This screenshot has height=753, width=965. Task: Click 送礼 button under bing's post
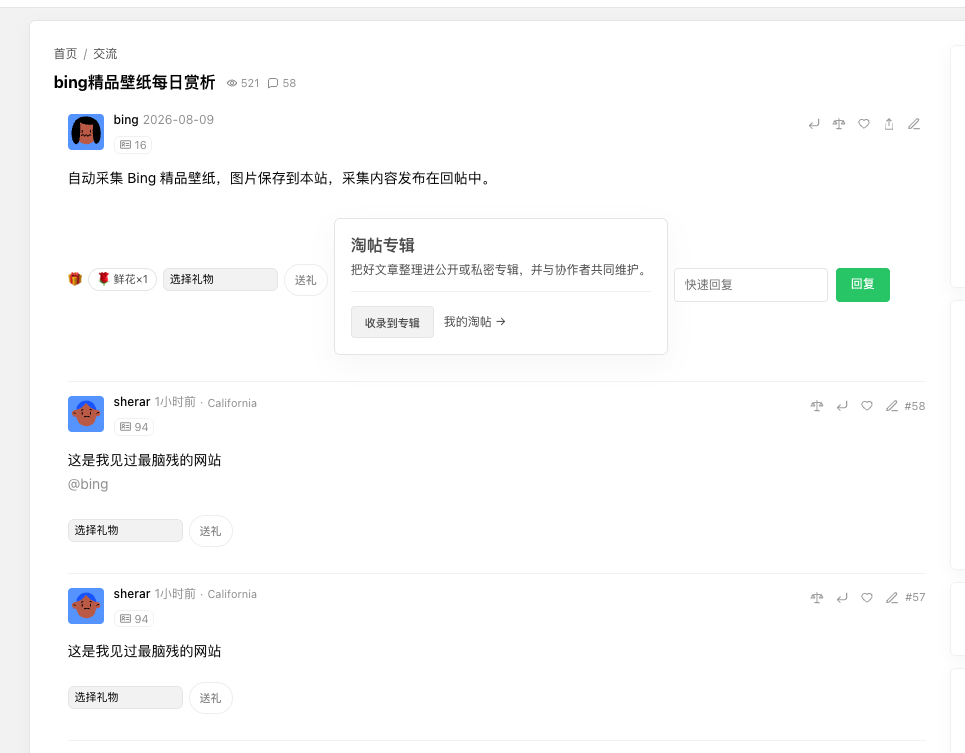click(x=305, y=280)
